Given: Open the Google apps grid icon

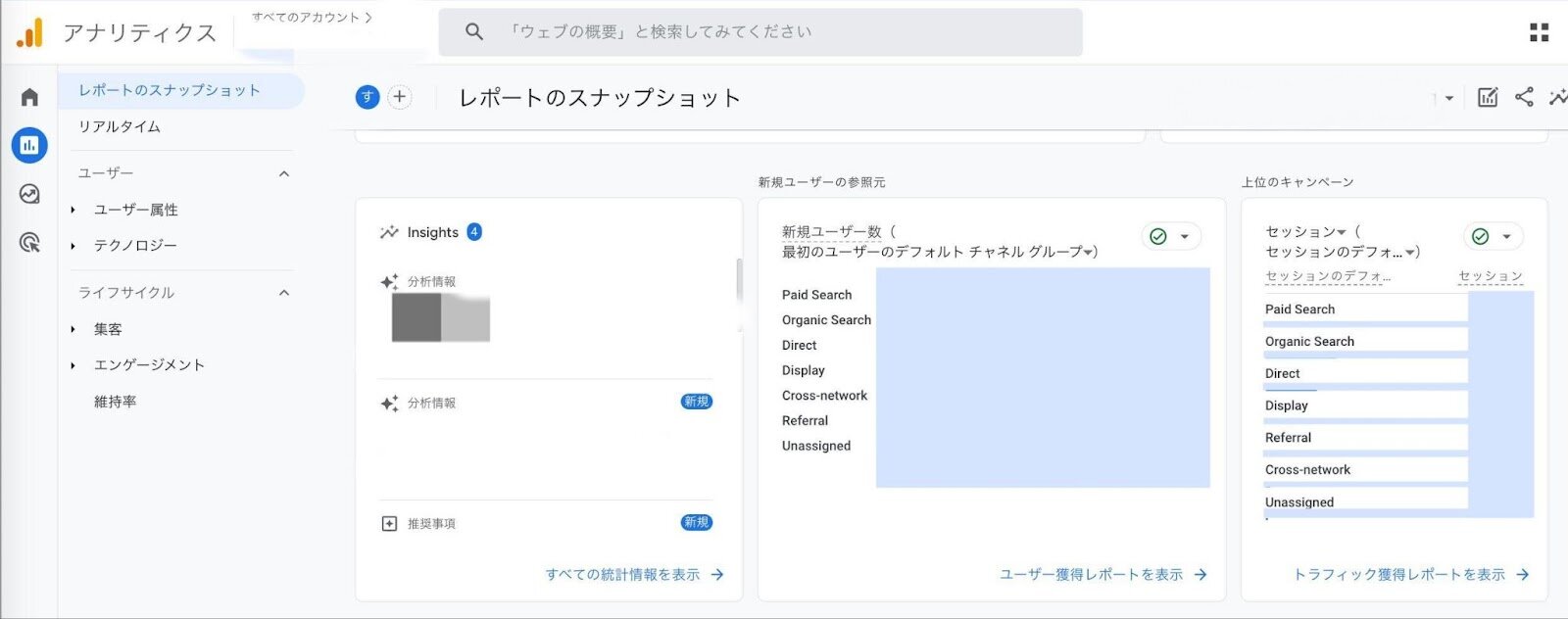Looking at the screenshot, I should pyautogui.click(x=1539, y=32).
